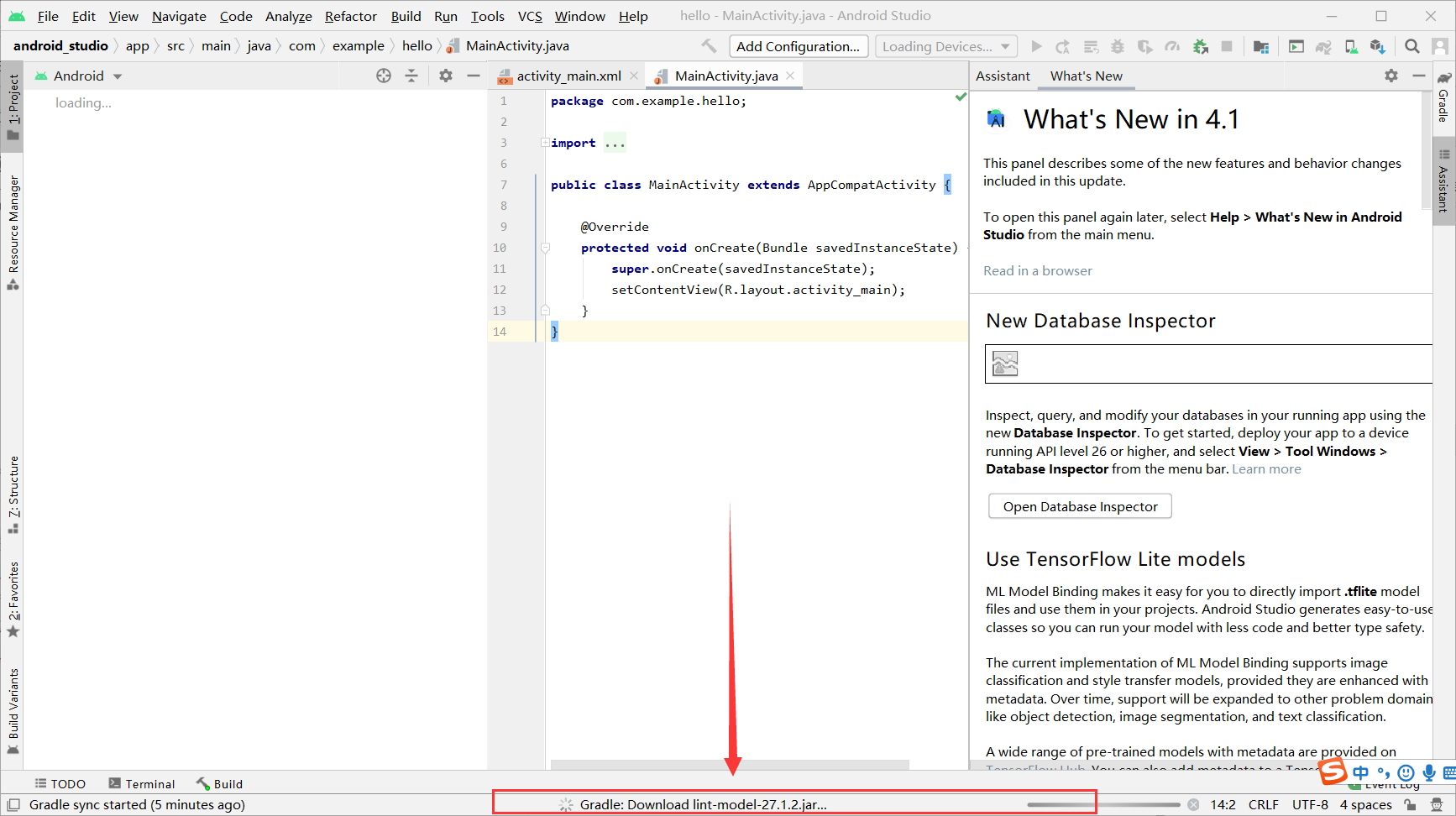Click the Apply Changes and Restart Activity icon
Viewport: 1456px width, 816px height.
[1063, 46]
